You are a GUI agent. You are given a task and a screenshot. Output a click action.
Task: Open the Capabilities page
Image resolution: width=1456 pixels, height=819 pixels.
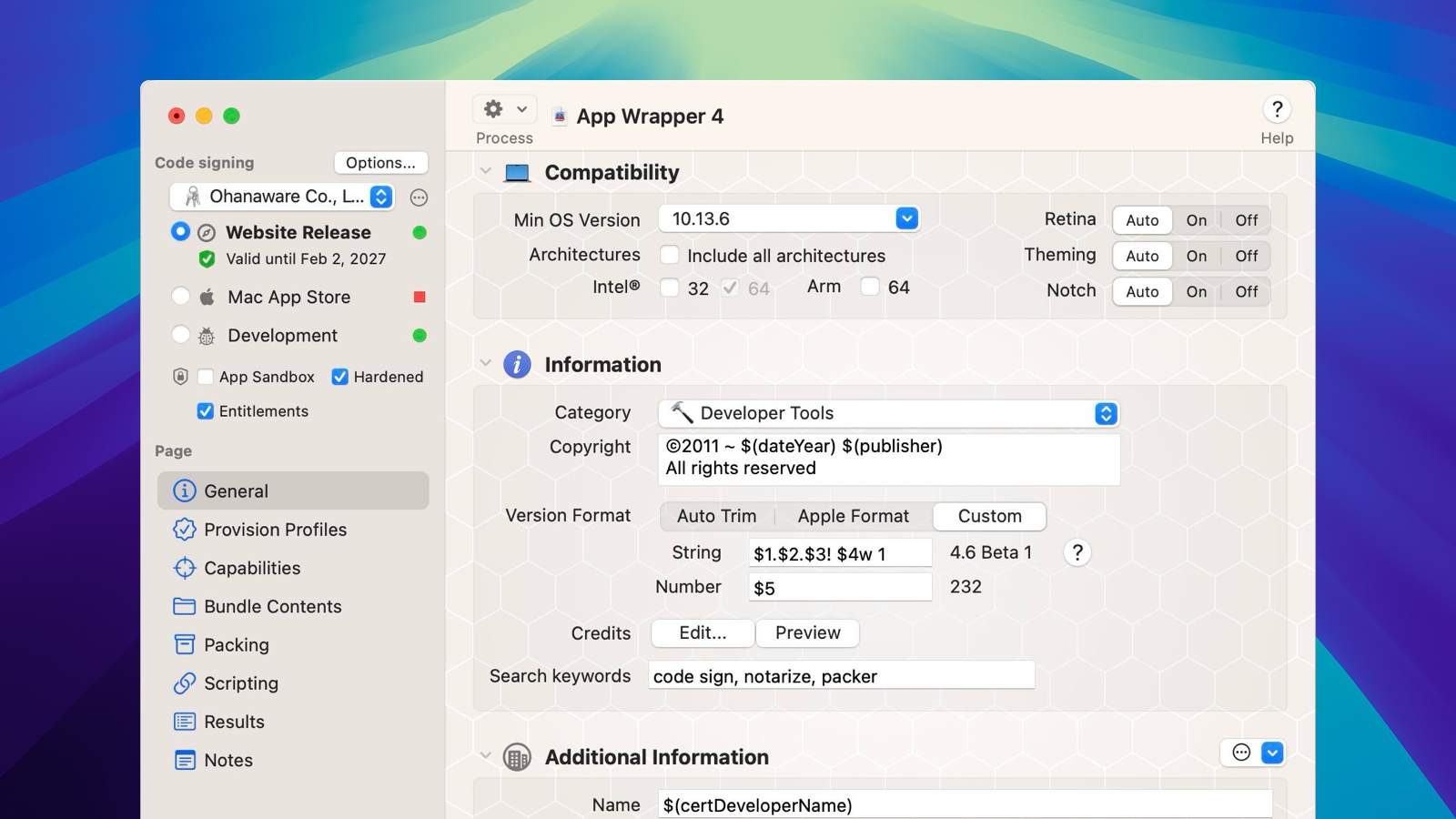(252, 568)
